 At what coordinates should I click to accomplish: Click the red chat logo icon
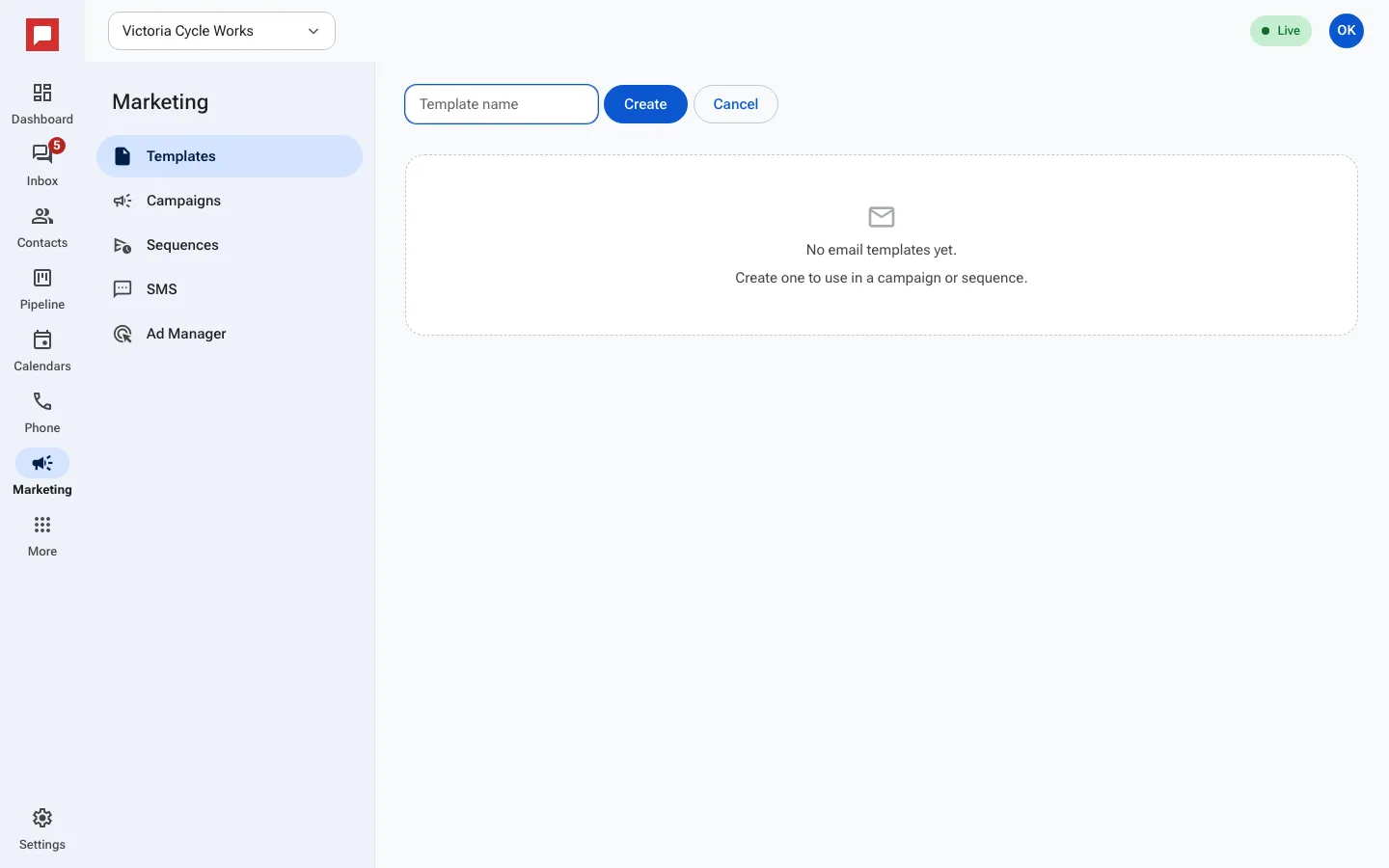point(42,36)
